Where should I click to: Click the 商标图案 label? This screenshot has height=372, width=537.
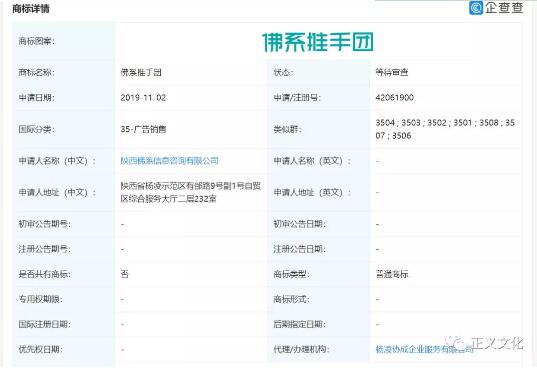pos(36,41)
